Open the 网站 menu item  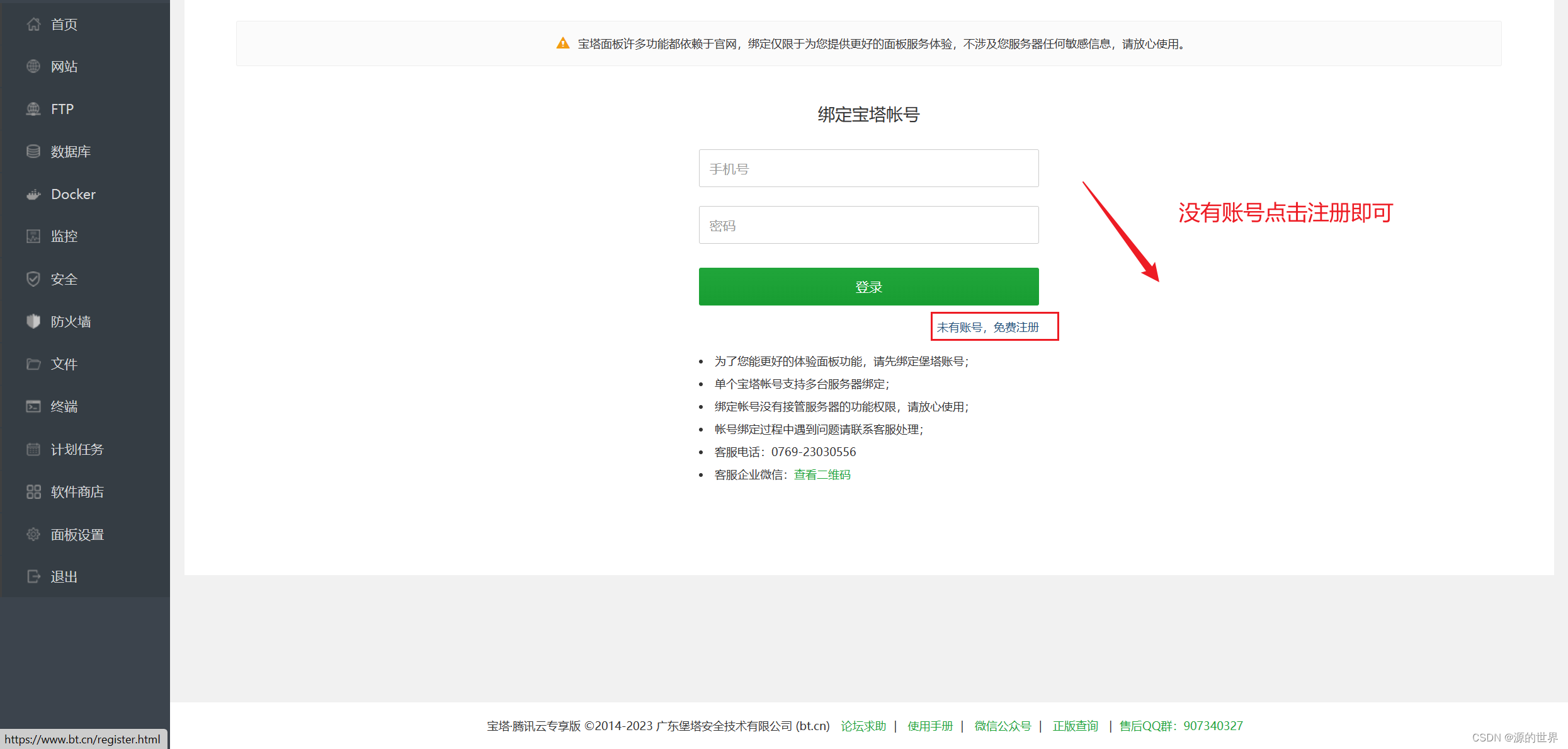click(85, 66)
